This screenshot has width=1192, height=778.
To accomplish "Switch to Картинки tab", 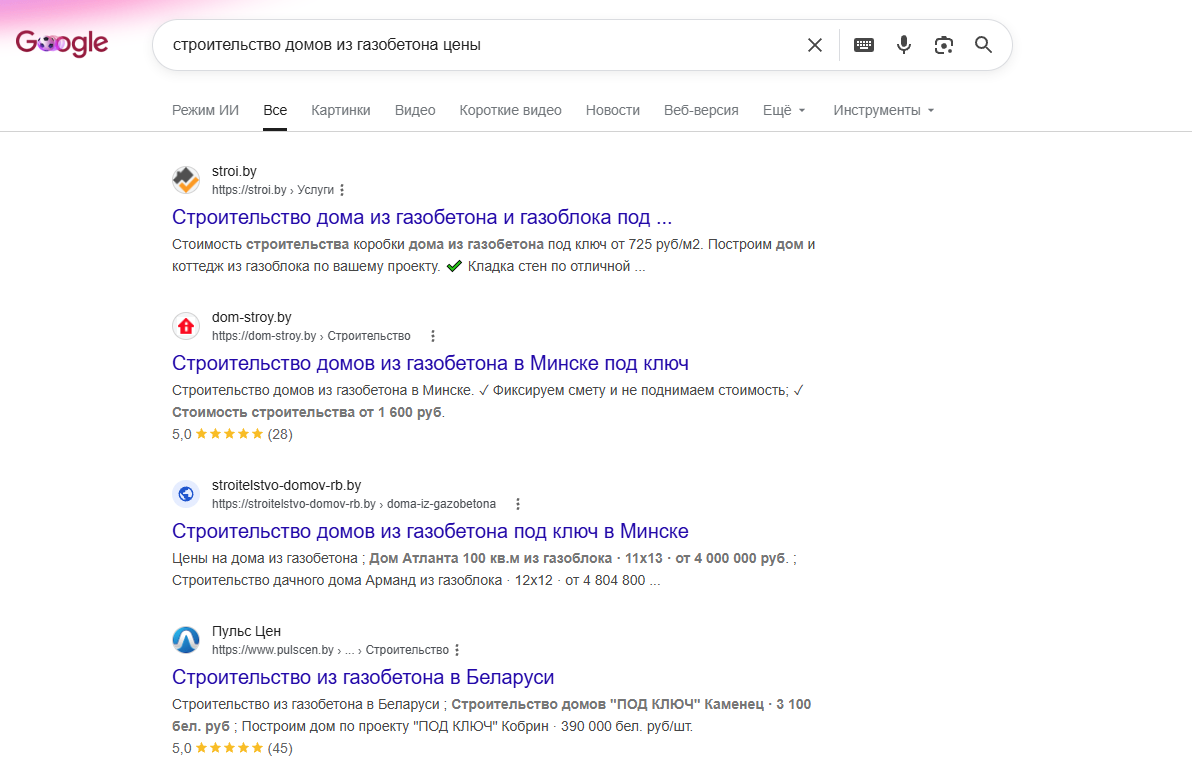I will 341,110.
